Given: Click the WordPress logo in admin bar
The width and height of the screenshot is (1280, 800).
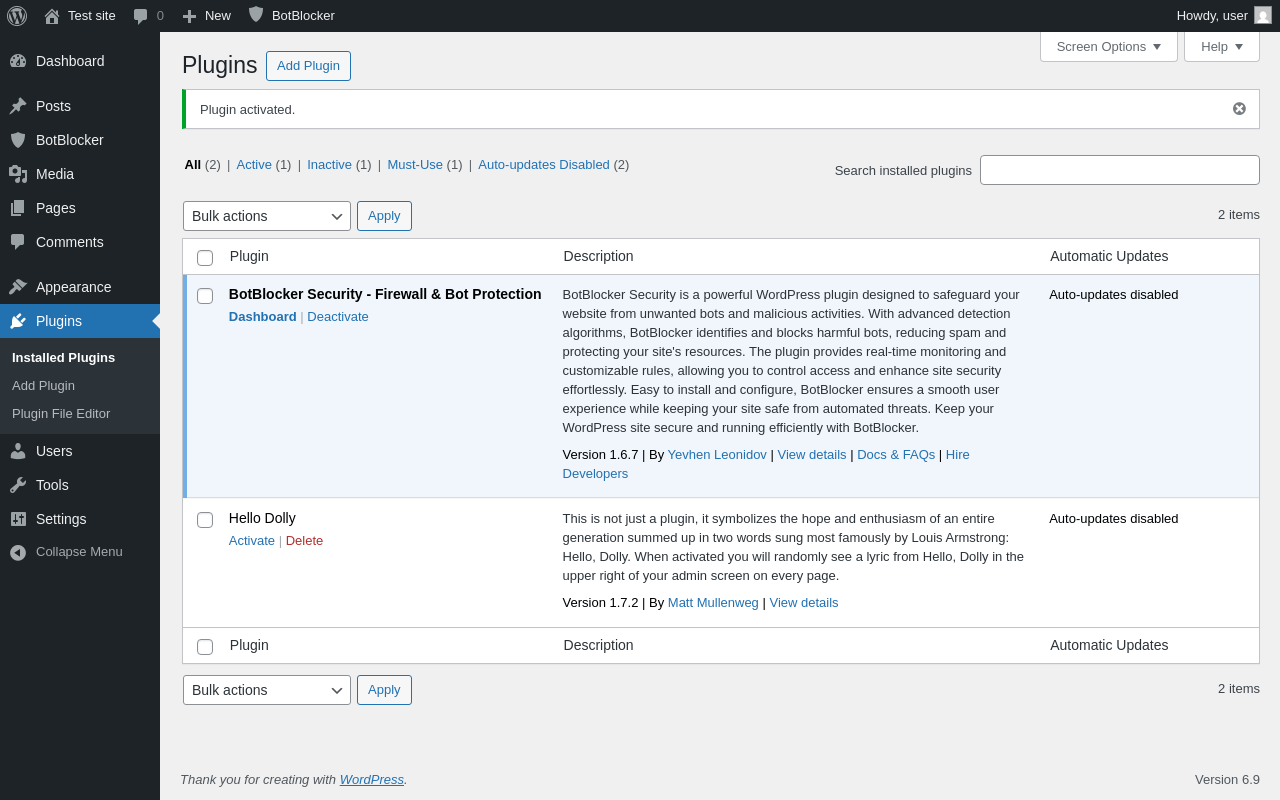Looking at the screenshot, I should pos(17,16).
